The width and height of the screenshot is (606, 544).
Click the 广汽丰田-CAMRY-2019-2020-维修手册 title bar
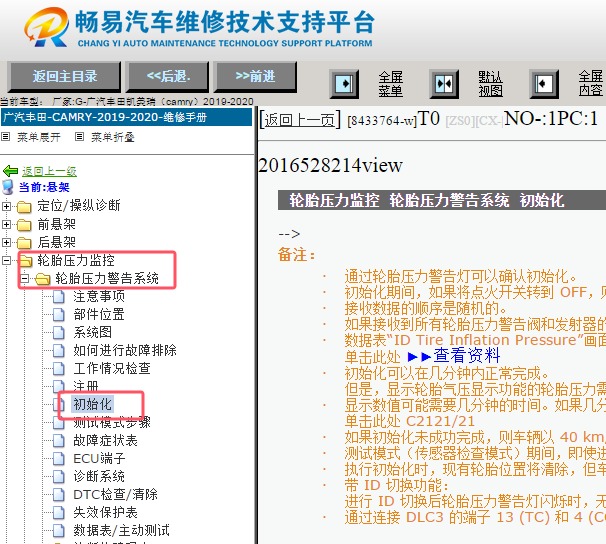coord(126,117)
